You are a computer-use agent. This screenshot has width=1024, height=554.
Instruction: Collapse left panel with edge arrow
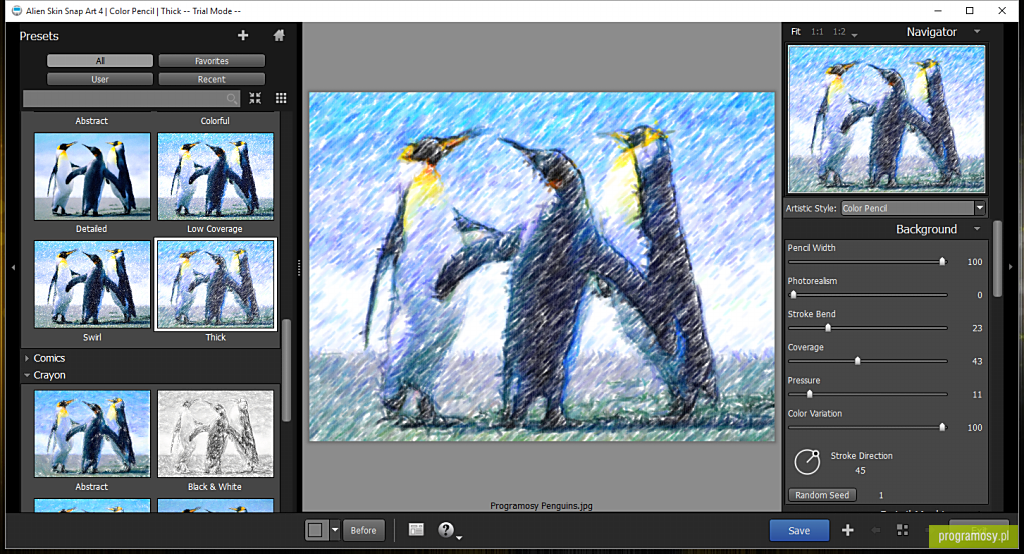click(13, 267)
